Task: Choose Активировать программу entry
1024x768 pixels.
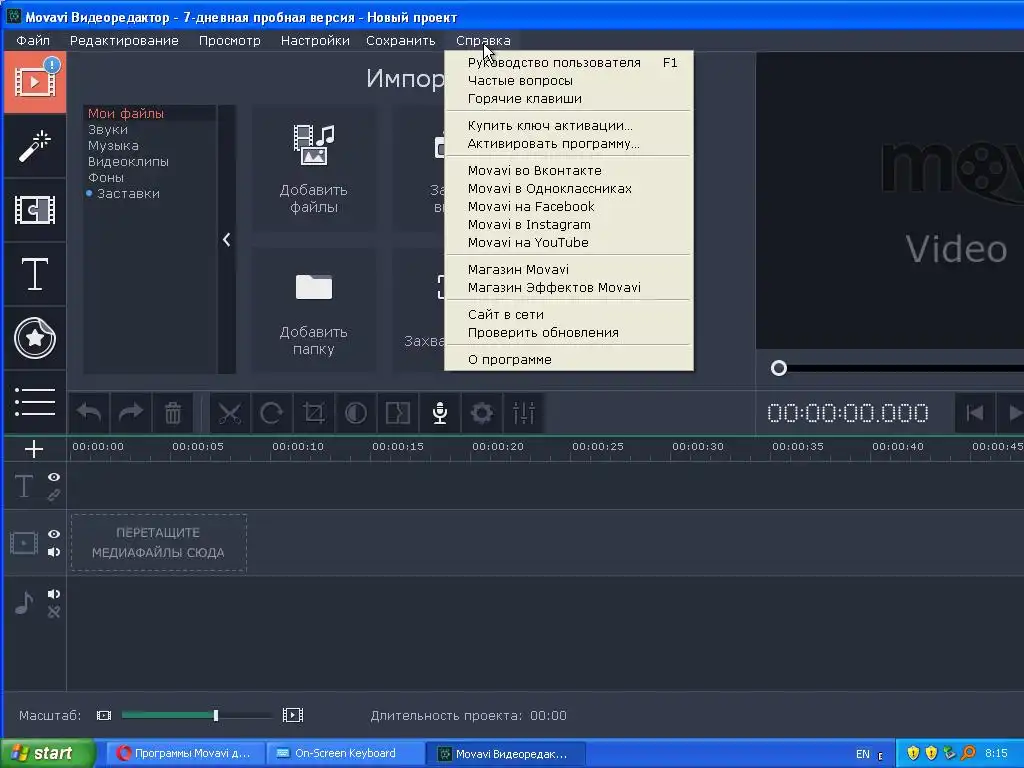Action: (x=569, y=144)
